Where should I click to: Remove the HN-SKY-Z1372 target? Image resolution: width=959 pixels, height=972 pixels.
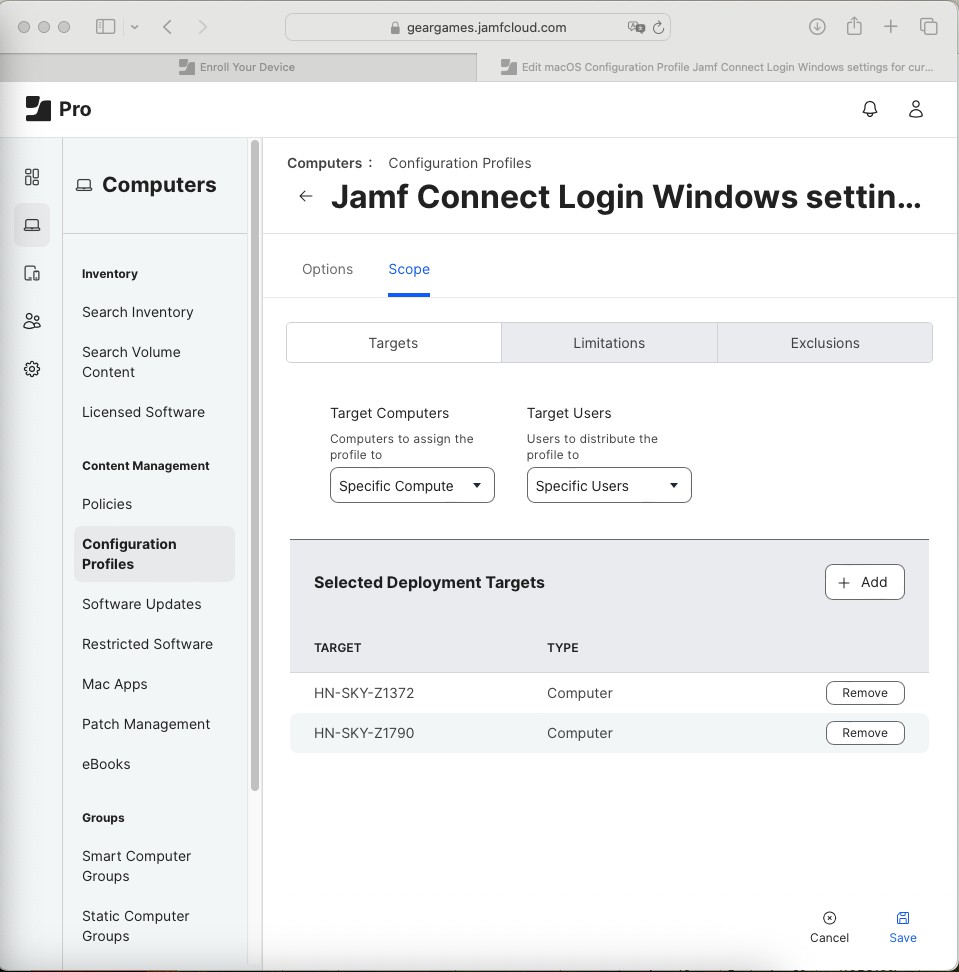(864, 693)
